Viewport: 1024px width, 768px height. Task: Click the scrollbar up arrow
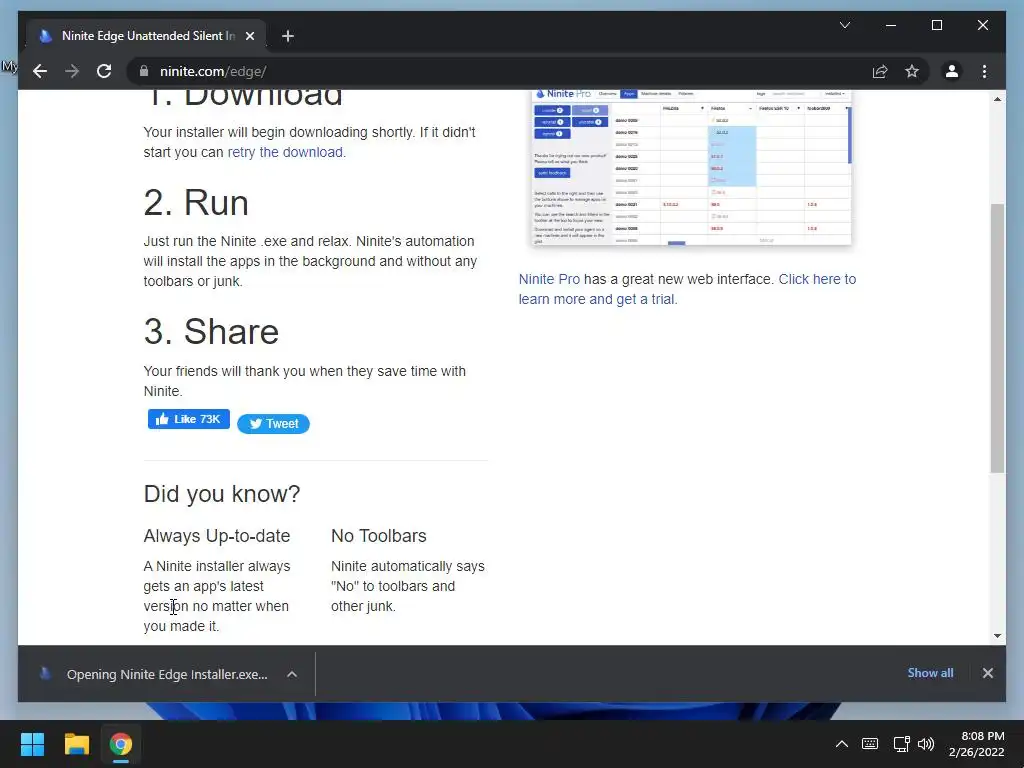[997, 99]
